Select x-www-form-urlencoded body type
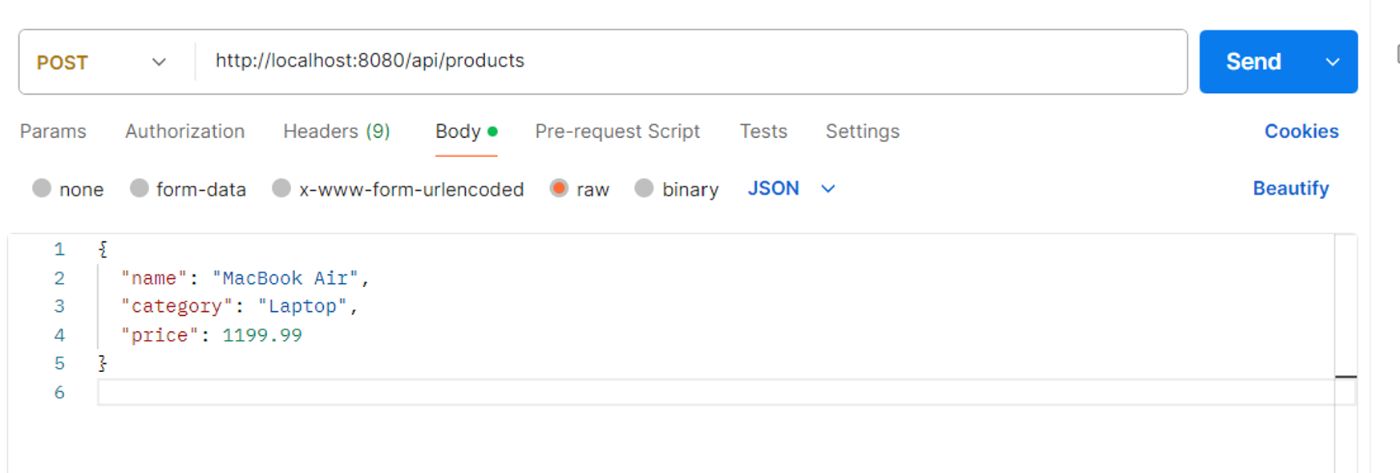 pyautogui.click(x=282, y=188)
